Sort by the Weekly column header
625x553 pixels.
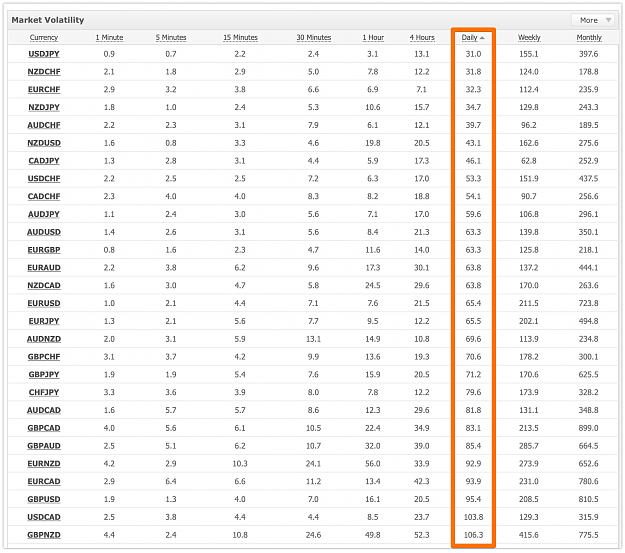click(529, 37)
